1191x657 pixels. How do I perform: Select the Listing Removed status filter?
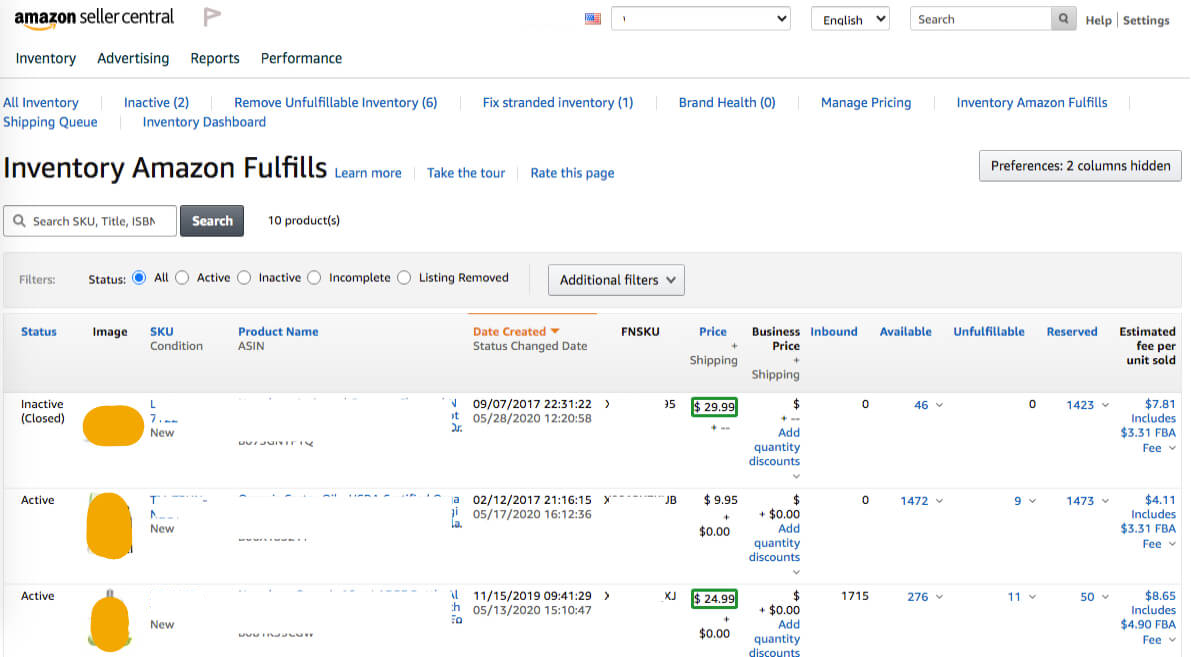point(404,278)
